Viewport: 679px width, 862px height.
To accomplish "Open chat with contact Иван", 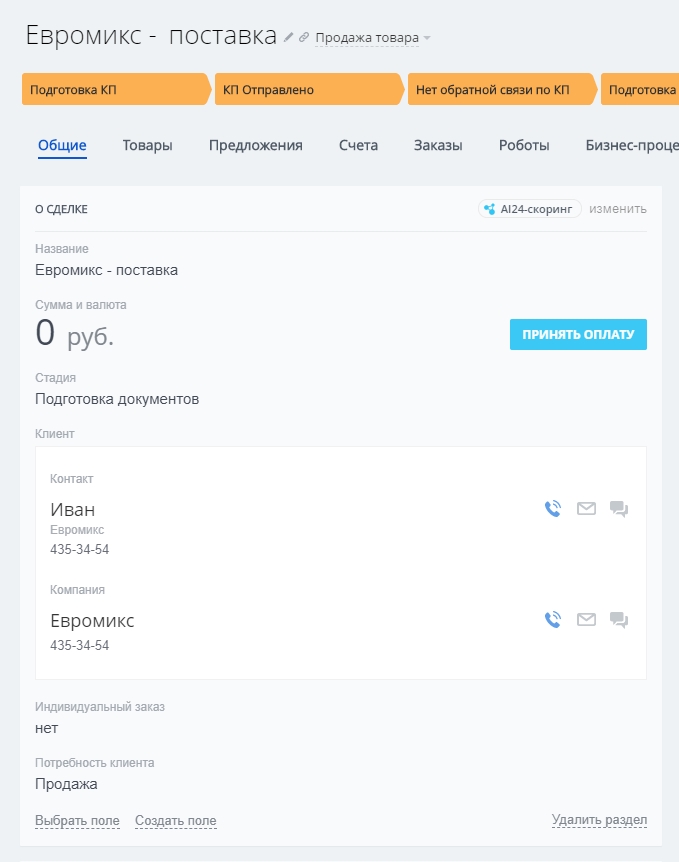I will [619, 509].
